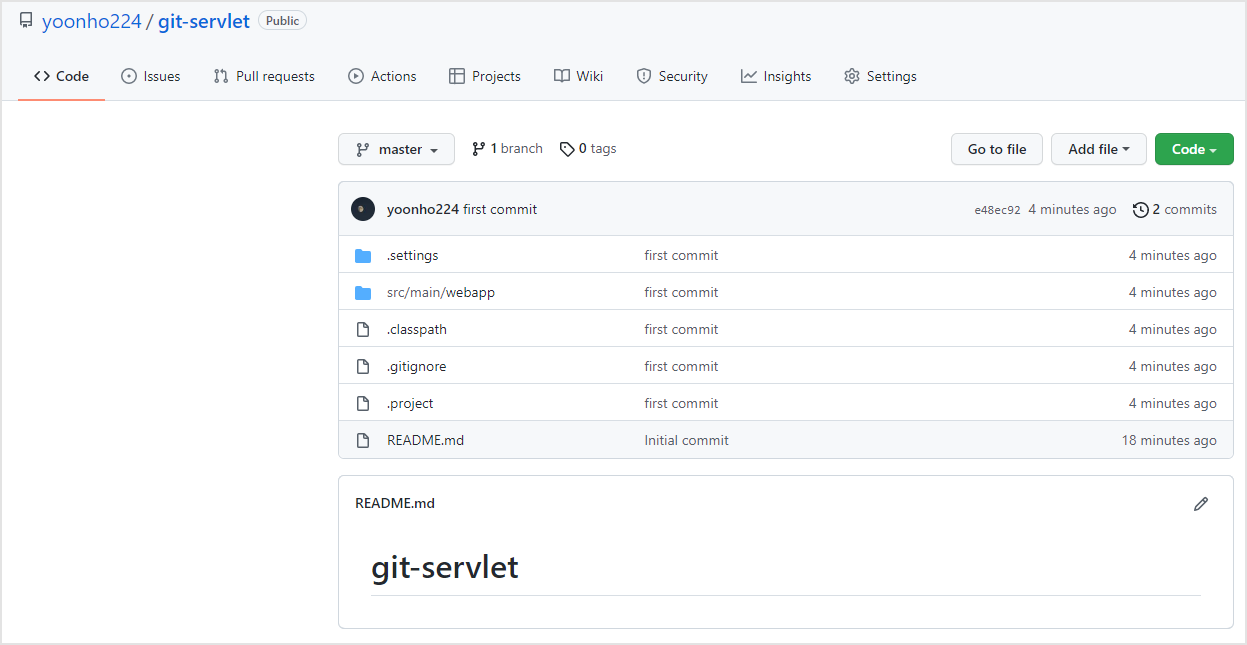Click the yoonho224 avatar in commit bar
The width and height of the screenshot is (1247, 645).
pyautogui.click(x=363, y=209)
